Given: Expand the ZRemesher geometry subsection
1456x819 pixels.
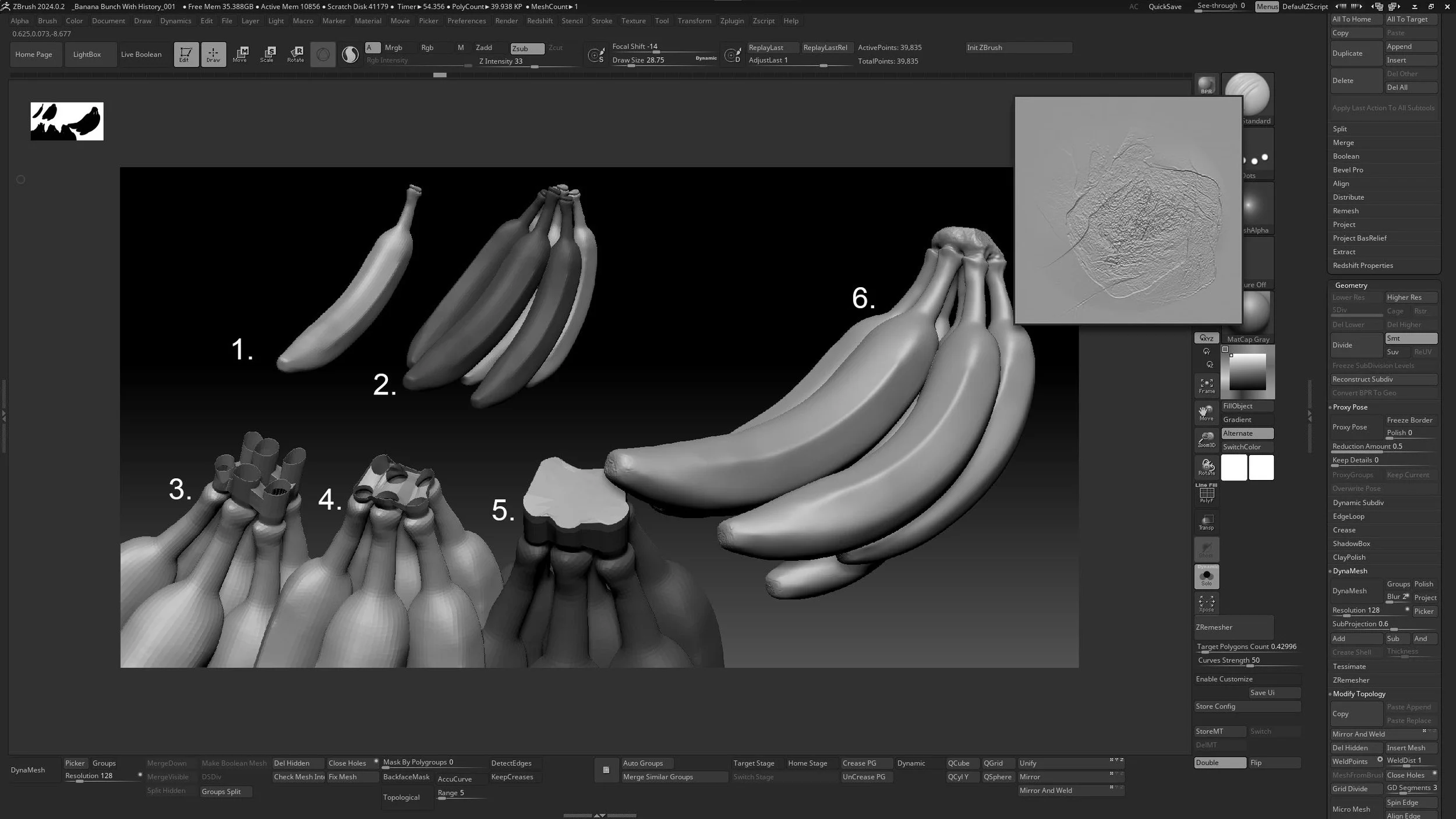Looking at the screenshot, I should (1351, 680).
